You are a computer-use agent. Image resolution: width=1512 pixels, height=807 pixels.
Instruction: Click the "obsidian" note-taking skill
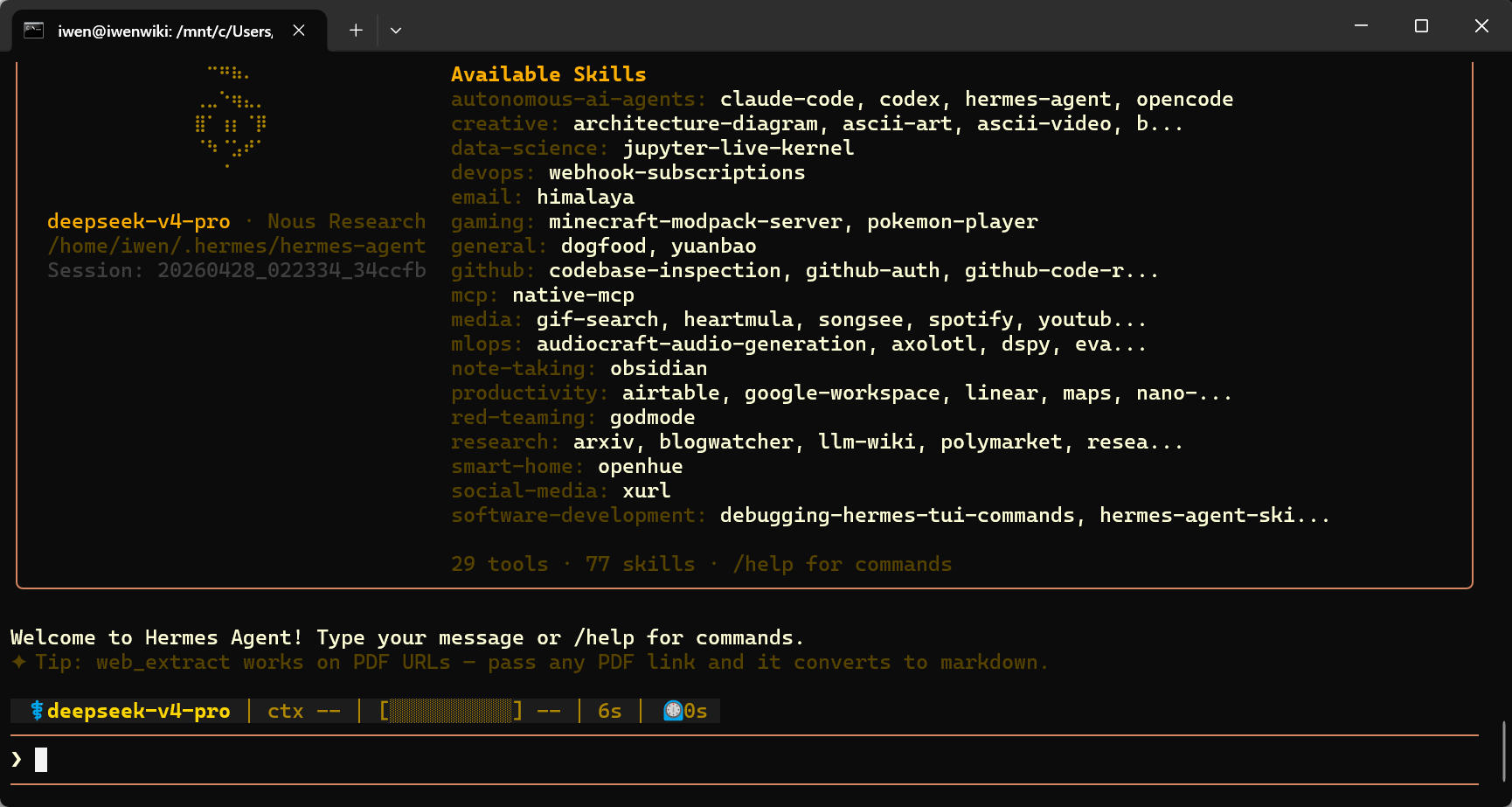tap(659, 368)
